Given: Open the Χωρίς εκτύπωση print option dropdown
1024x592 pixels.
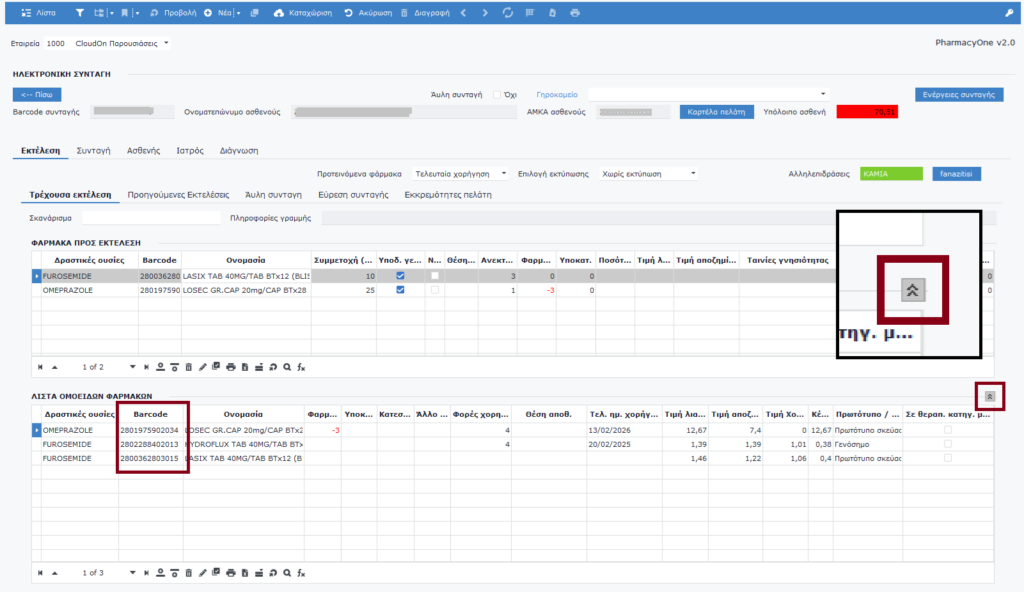Looking at the screenshot, I should pyautogui.click(x=648, y=173).
